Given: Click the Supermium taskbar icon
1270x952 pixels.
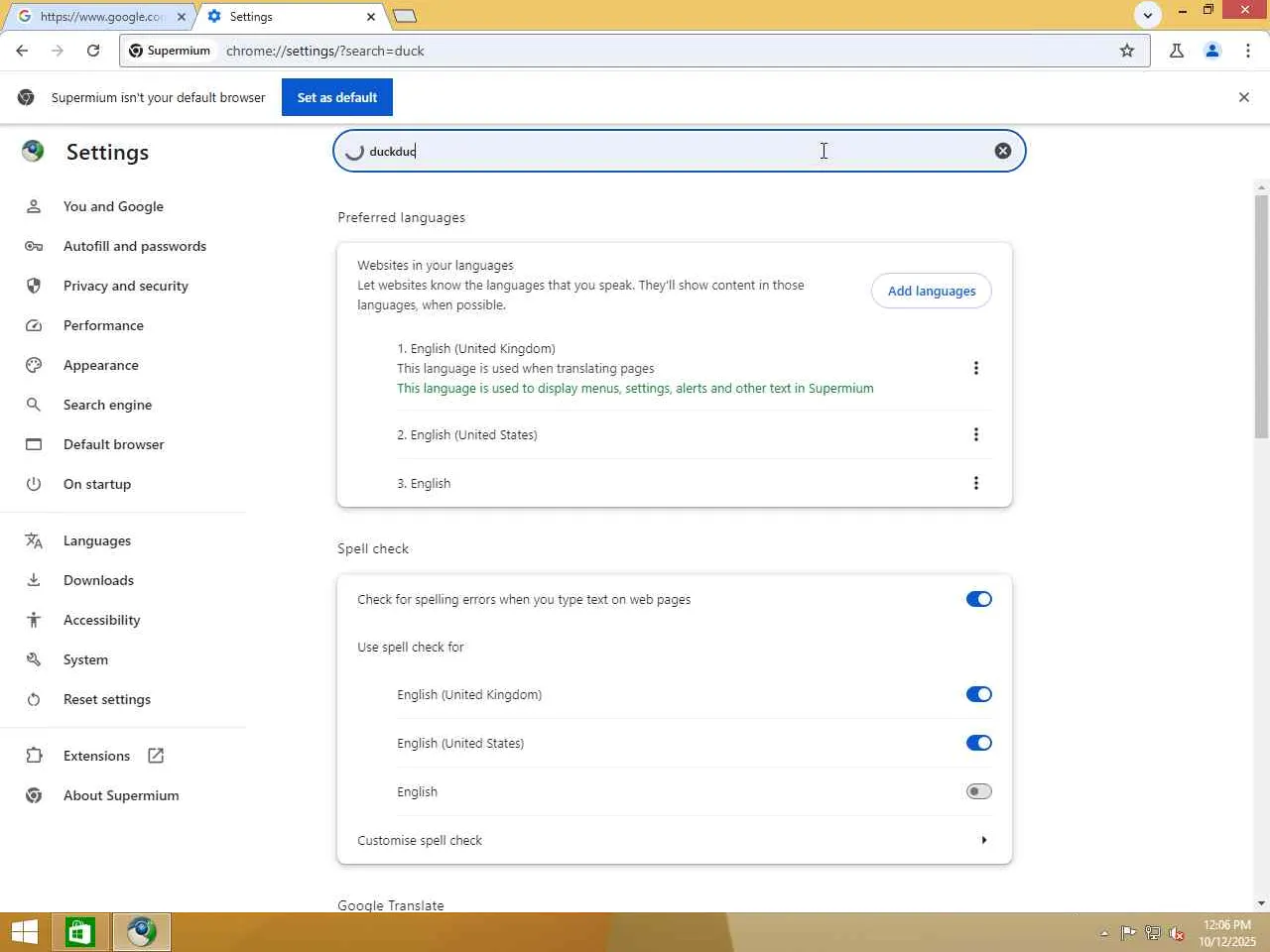Looking at the screenshot, I should 142,932.
